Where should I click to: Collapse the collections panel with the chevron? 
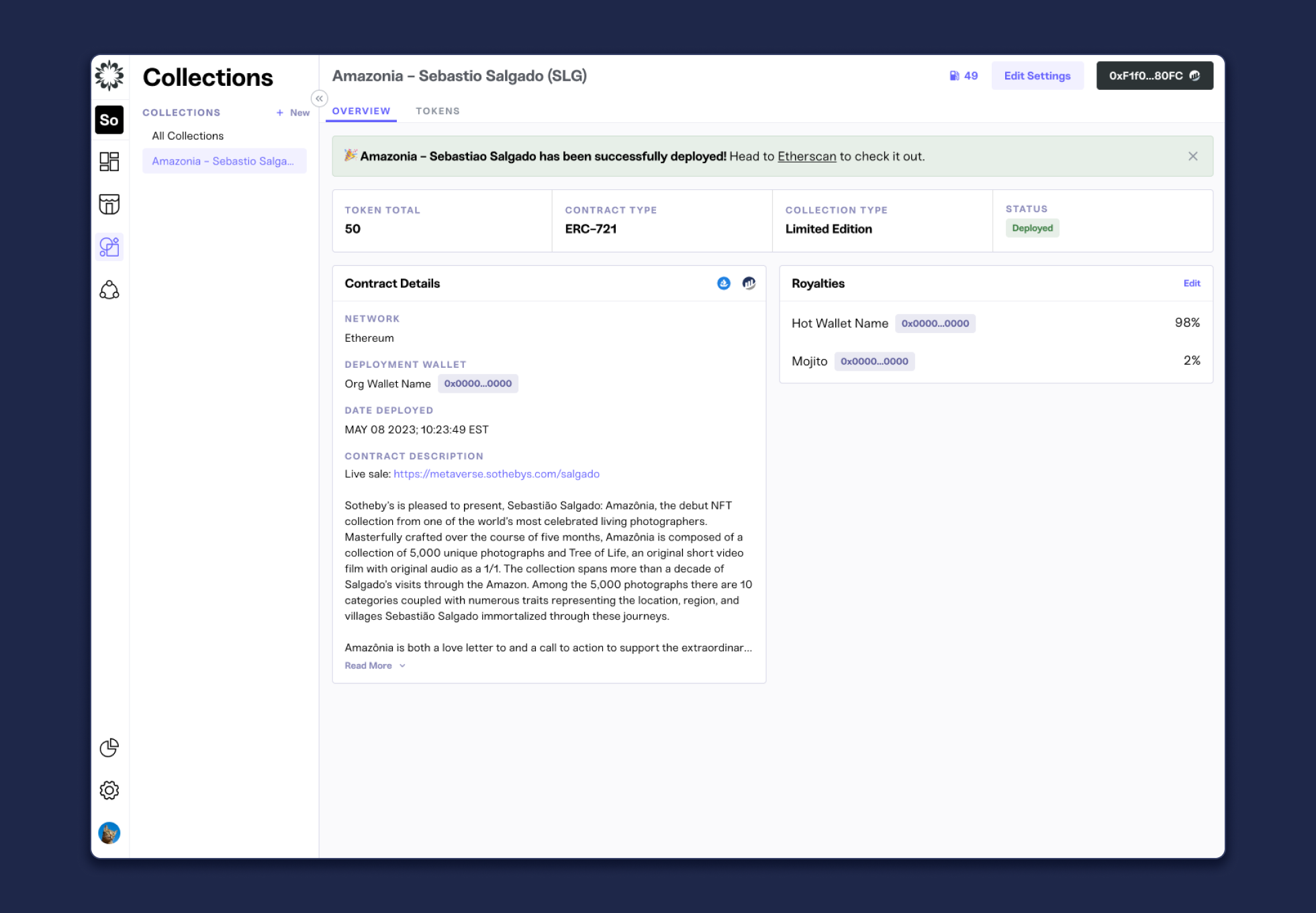coord(320,99)
